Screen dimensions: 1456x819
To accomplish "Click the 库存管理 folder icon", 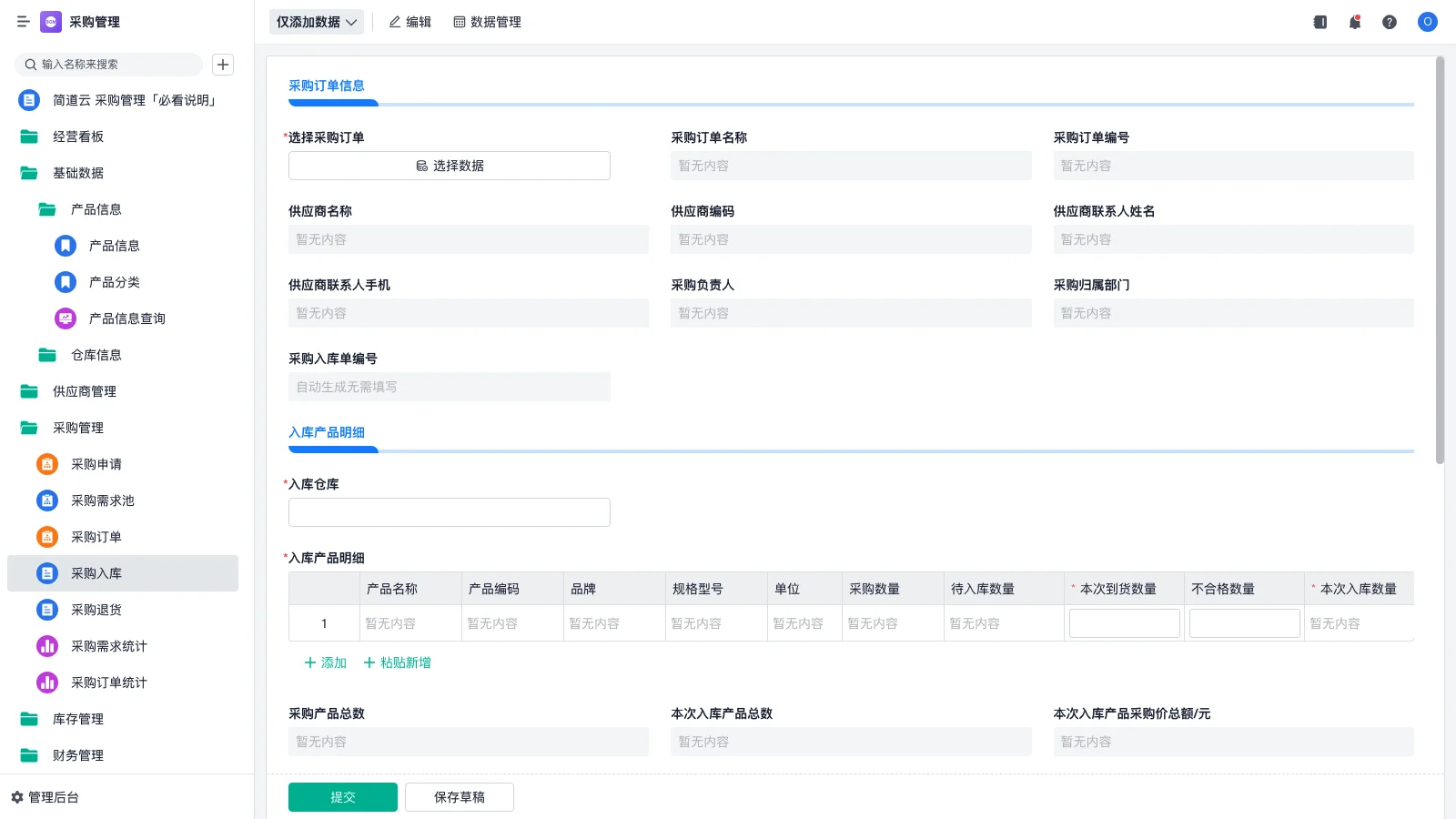I will (29, 719).
